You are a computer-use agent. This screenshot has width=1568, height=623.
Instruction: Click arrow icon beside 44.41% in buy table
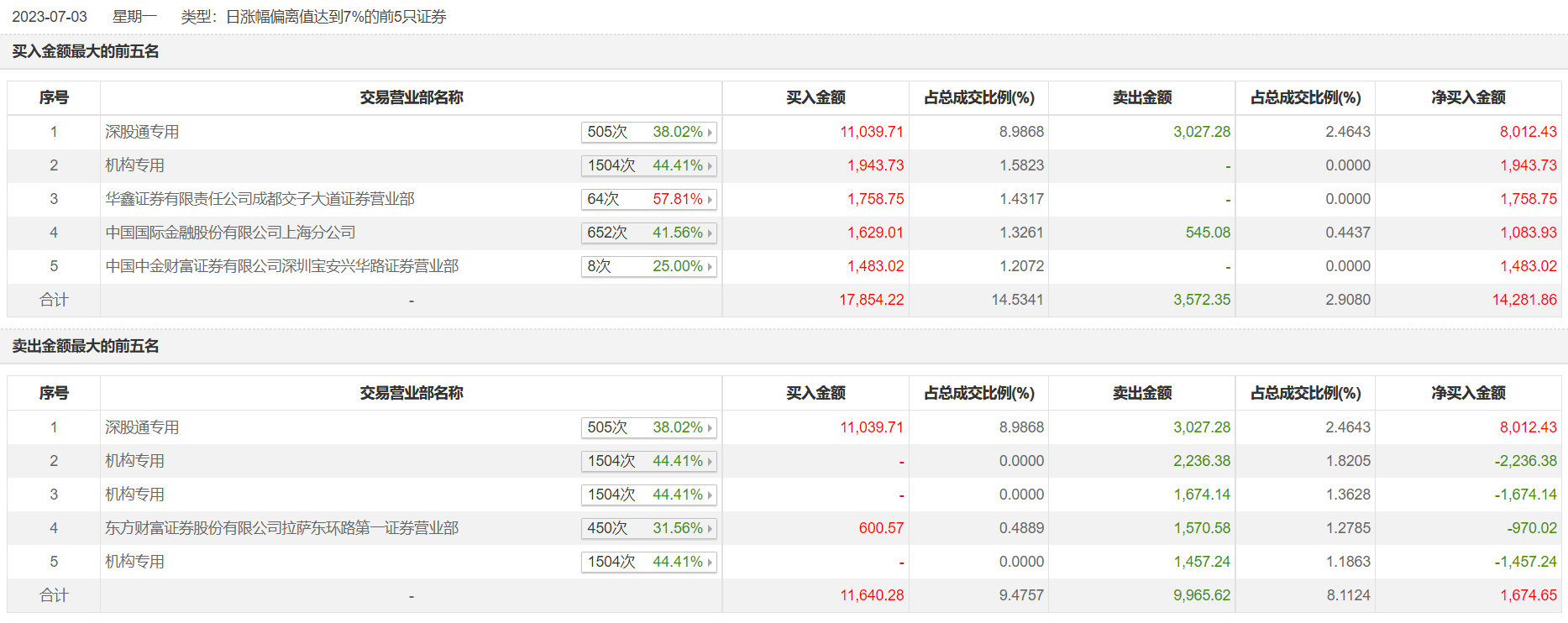click(710, 166)
